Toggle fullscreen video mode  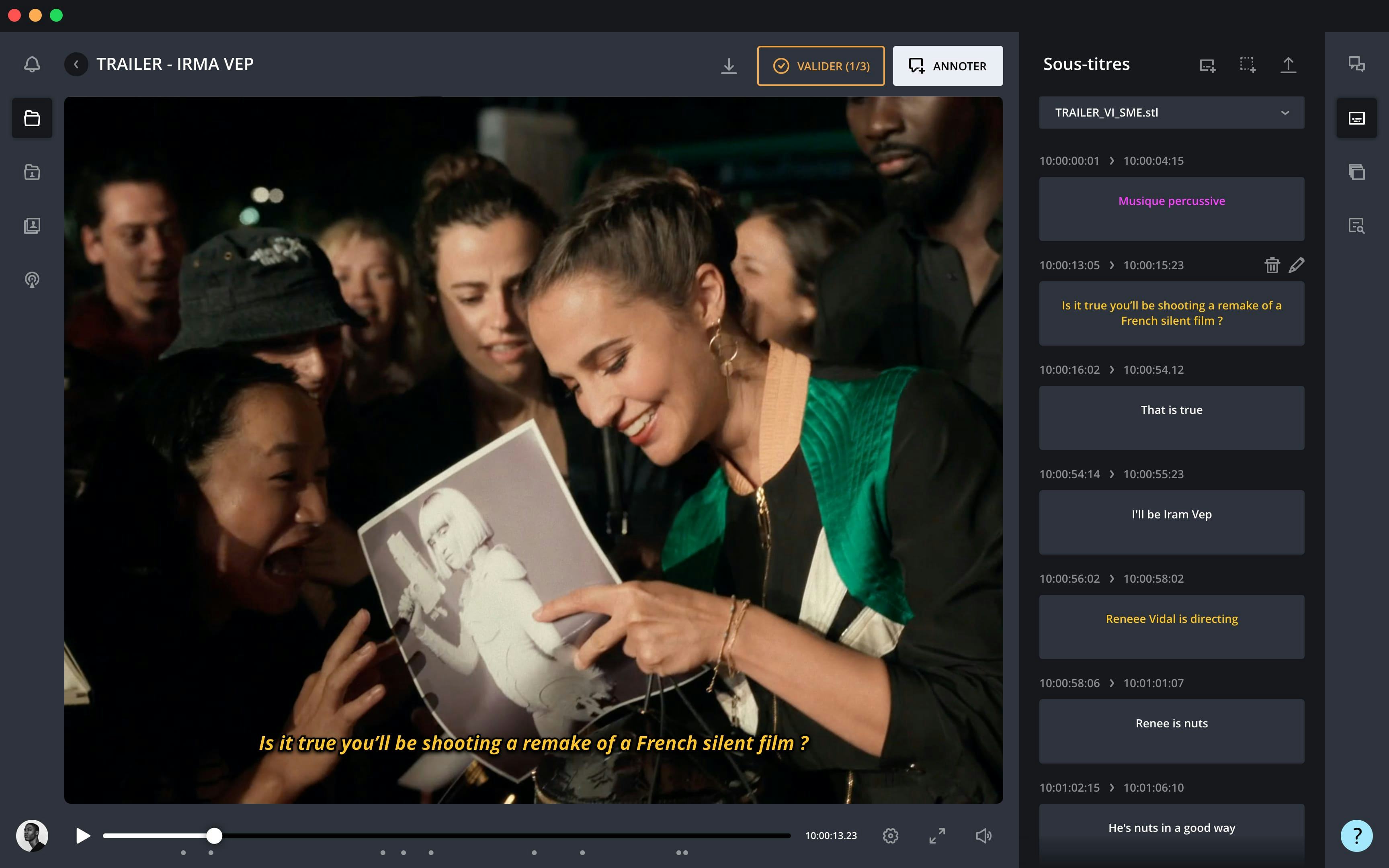click(937, 836)
